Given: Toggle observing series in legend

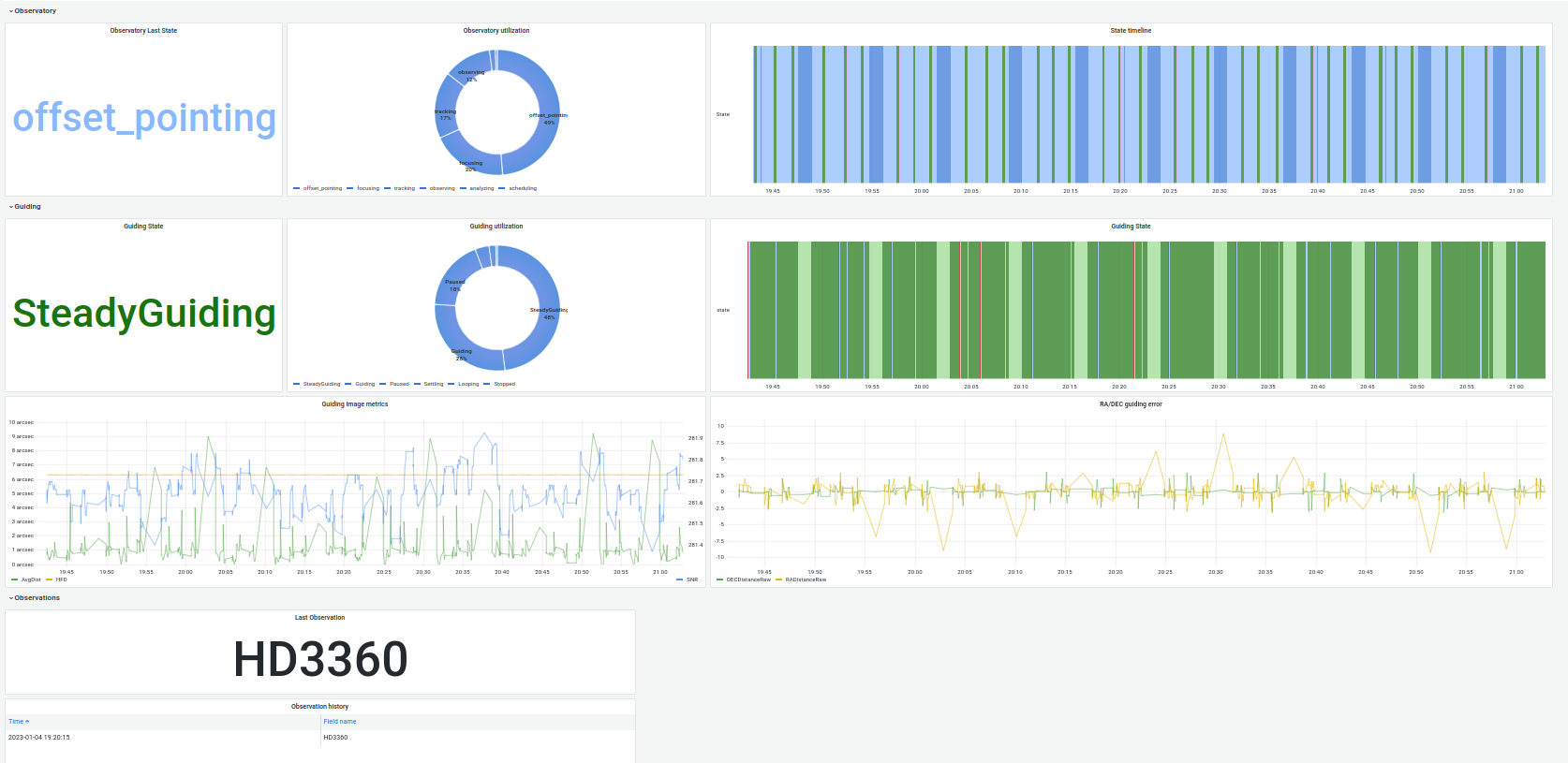Looking at the screenshot, I should [442, 188].
